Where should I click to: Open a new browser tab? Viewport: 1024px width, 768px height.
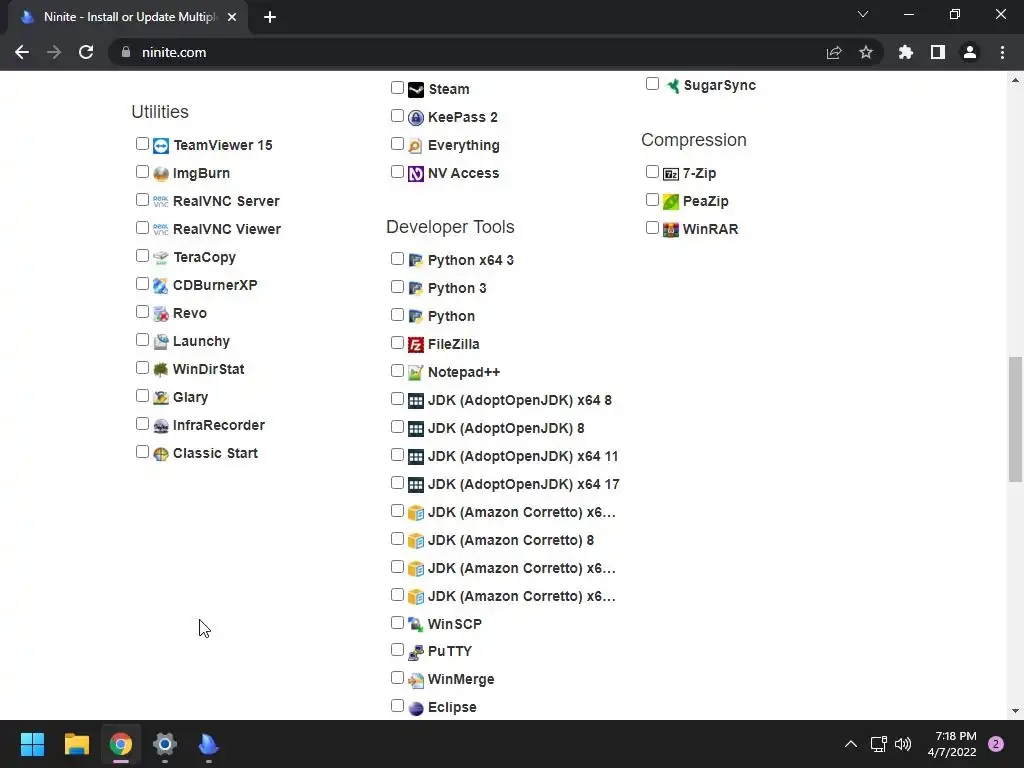(270, 17)
